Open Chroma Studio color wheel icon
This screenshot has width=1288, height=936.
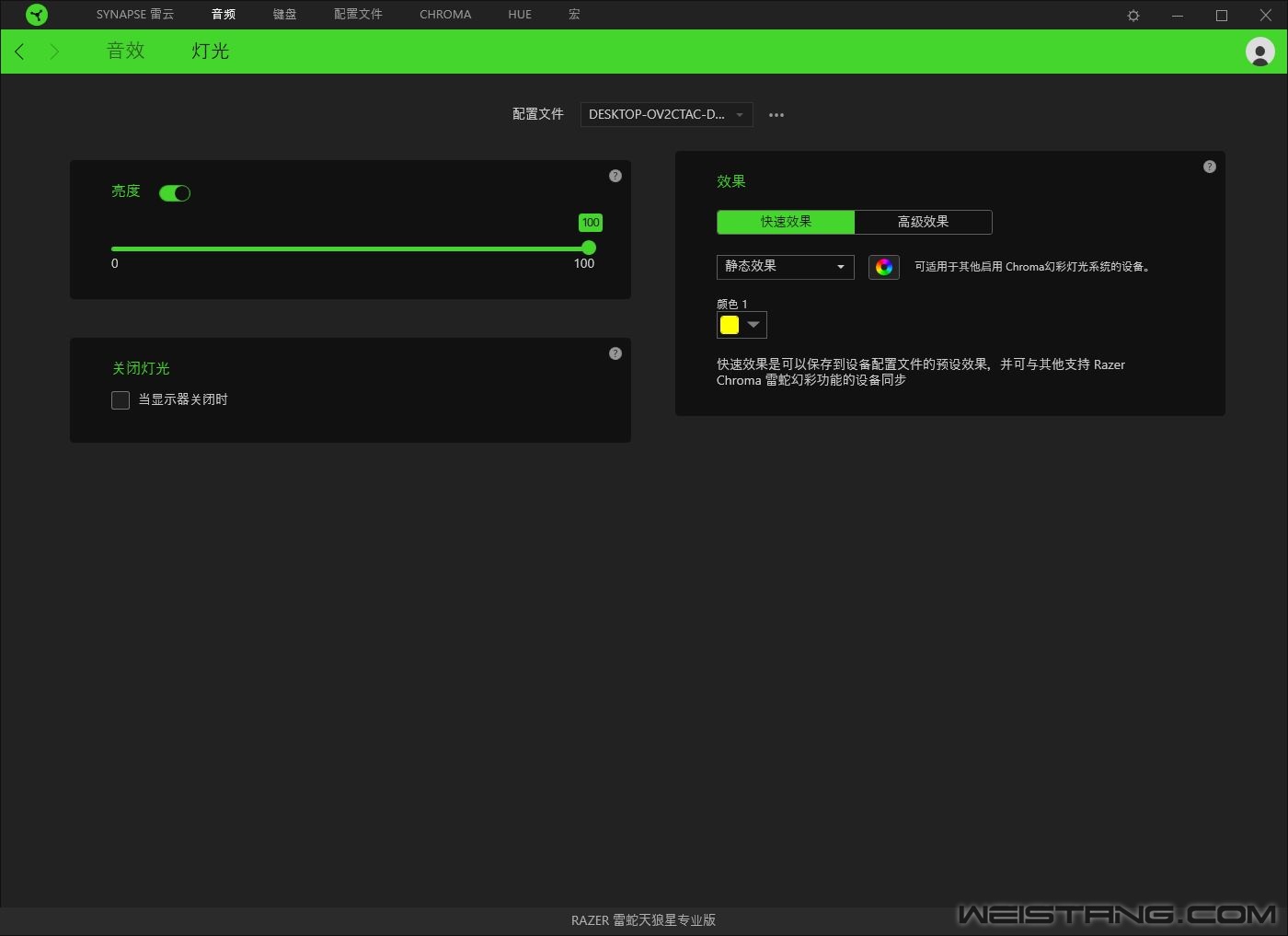884,267
